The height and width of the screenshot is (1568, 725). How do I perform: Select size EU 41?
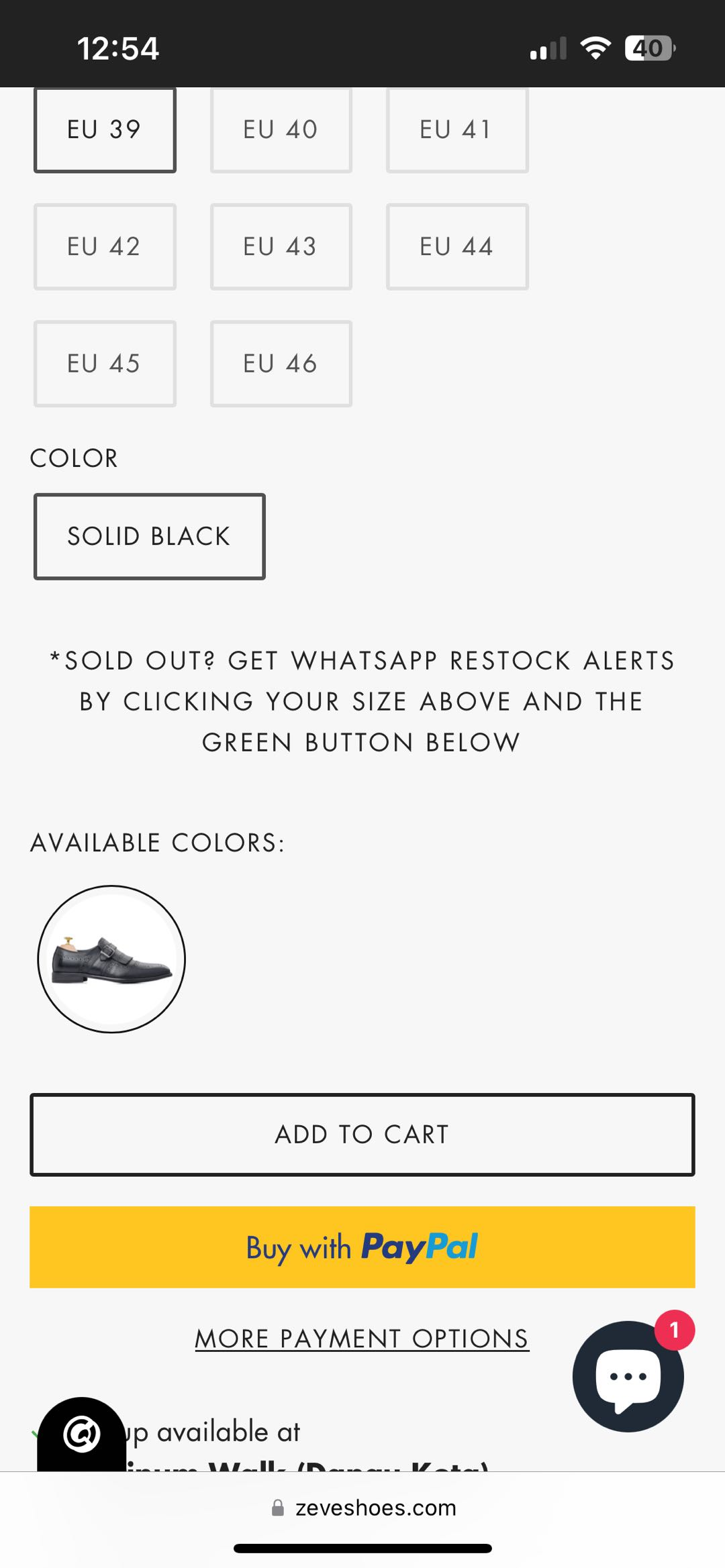pyautogui.click(x=457, y=129)
